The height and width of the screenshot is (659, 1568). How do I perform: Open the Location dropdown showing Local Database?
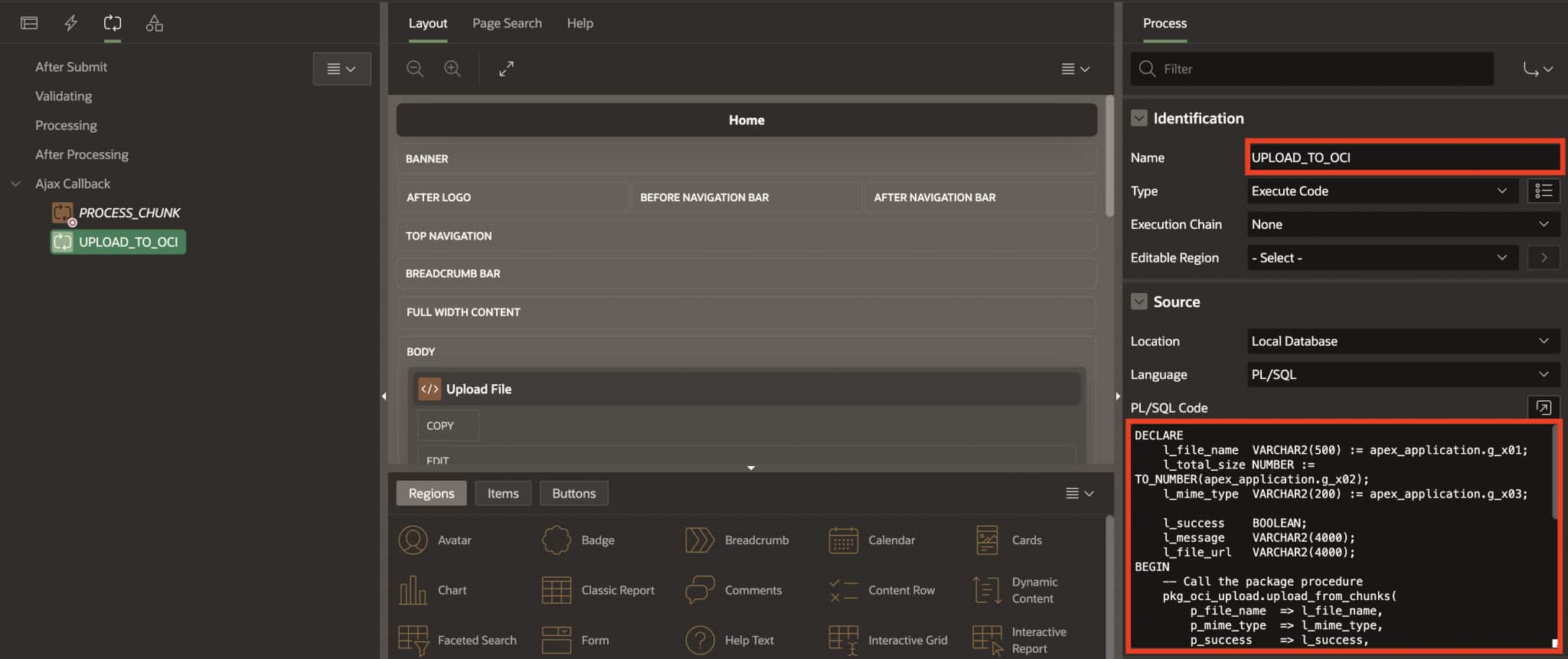[1403, 341]
